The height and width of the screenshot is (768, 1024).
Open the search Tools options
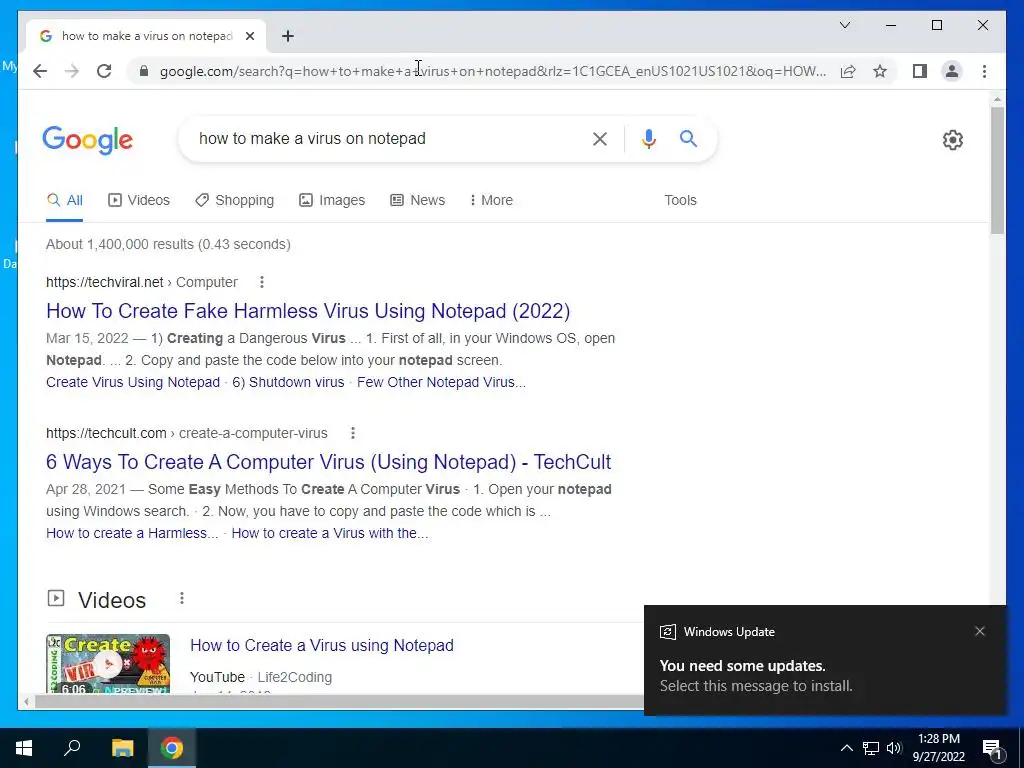click(680, 200)
